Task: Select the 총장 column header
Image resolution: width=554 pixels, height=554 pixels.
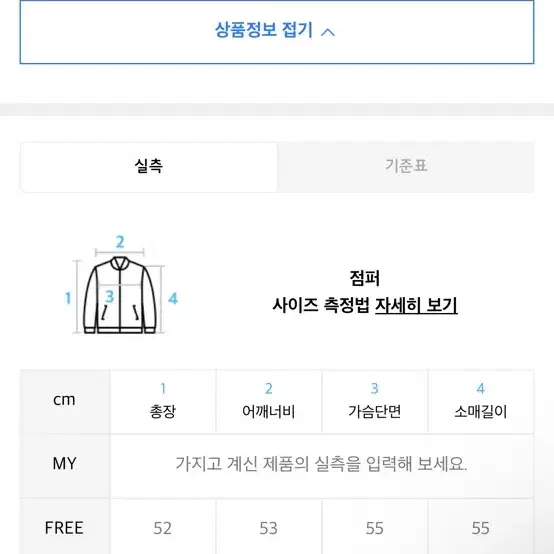Action: 163,401
